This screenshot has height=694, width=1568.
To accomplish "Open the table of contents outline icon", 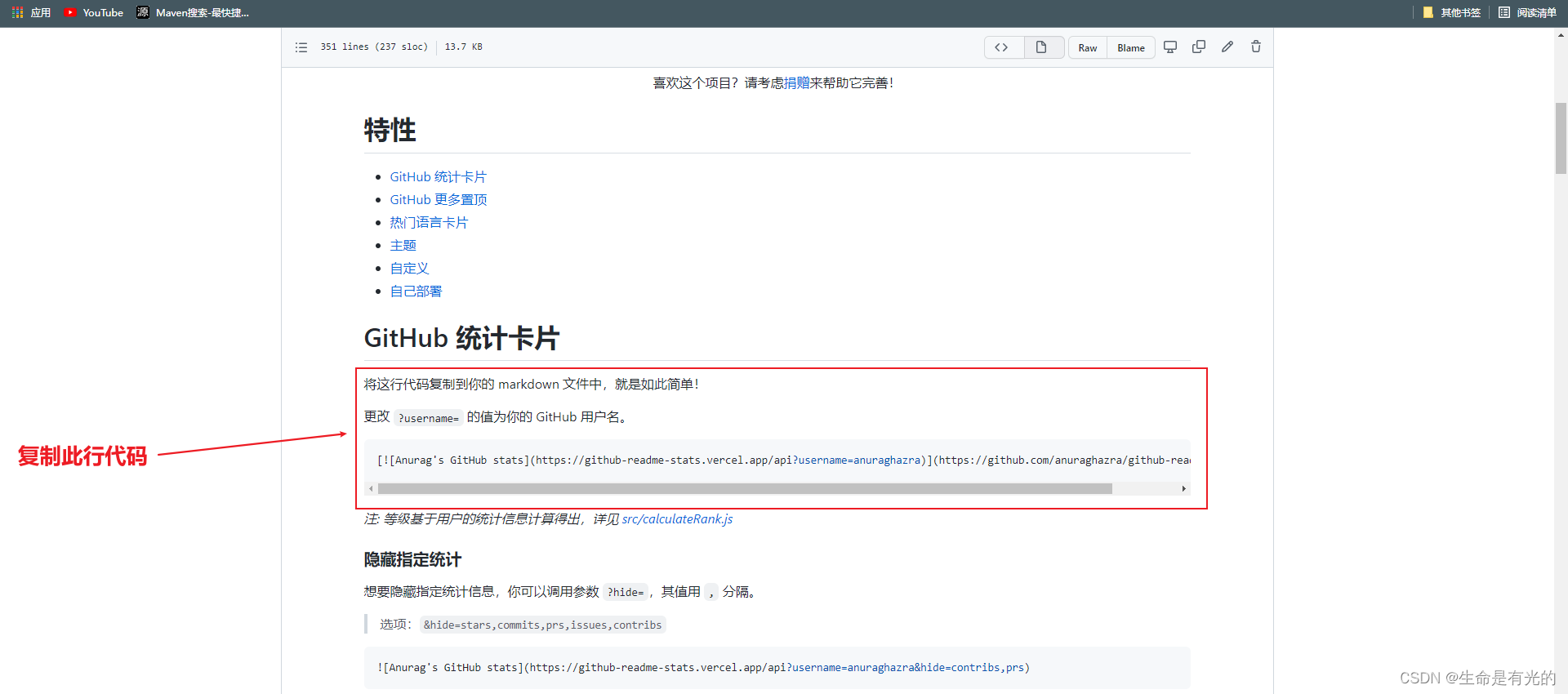I will pyautogui.click(x=301, y=47).
